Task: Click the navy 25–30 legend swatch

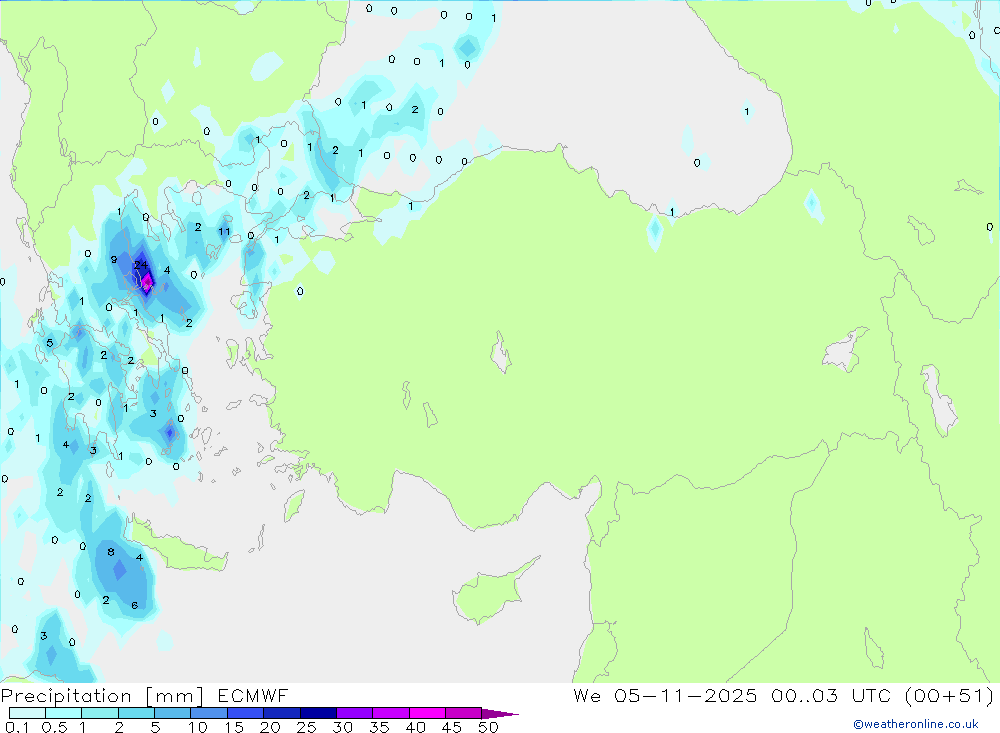Action: click(x=318, y=713)
